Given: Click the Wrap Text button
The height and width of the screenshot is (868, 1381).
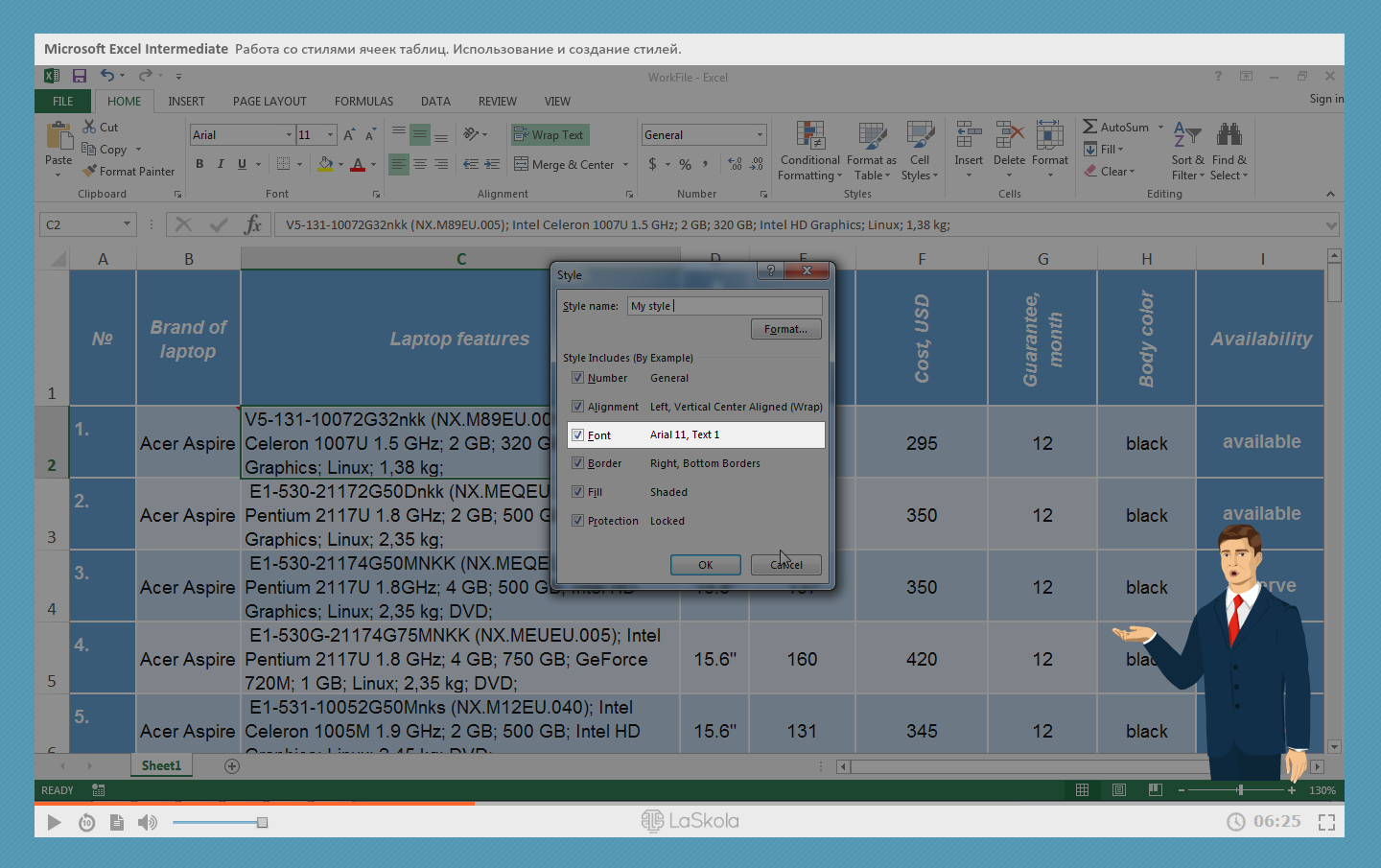Looking at the screenshot, I should [550, 135].
